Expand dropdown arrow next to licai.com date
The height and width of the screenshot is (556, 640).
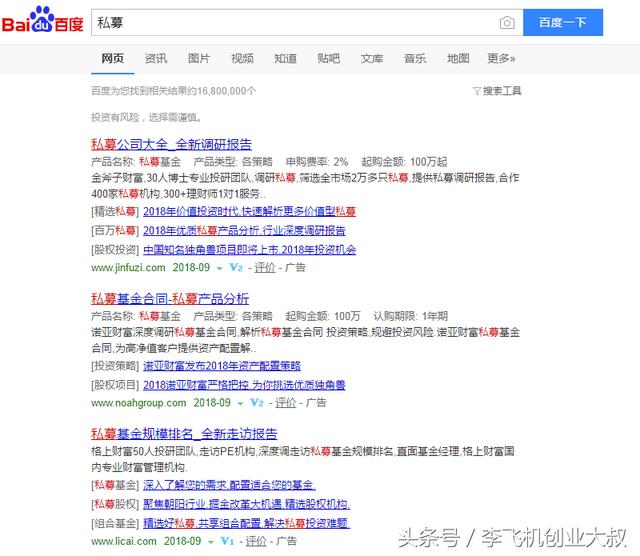[x=211, y=542]
